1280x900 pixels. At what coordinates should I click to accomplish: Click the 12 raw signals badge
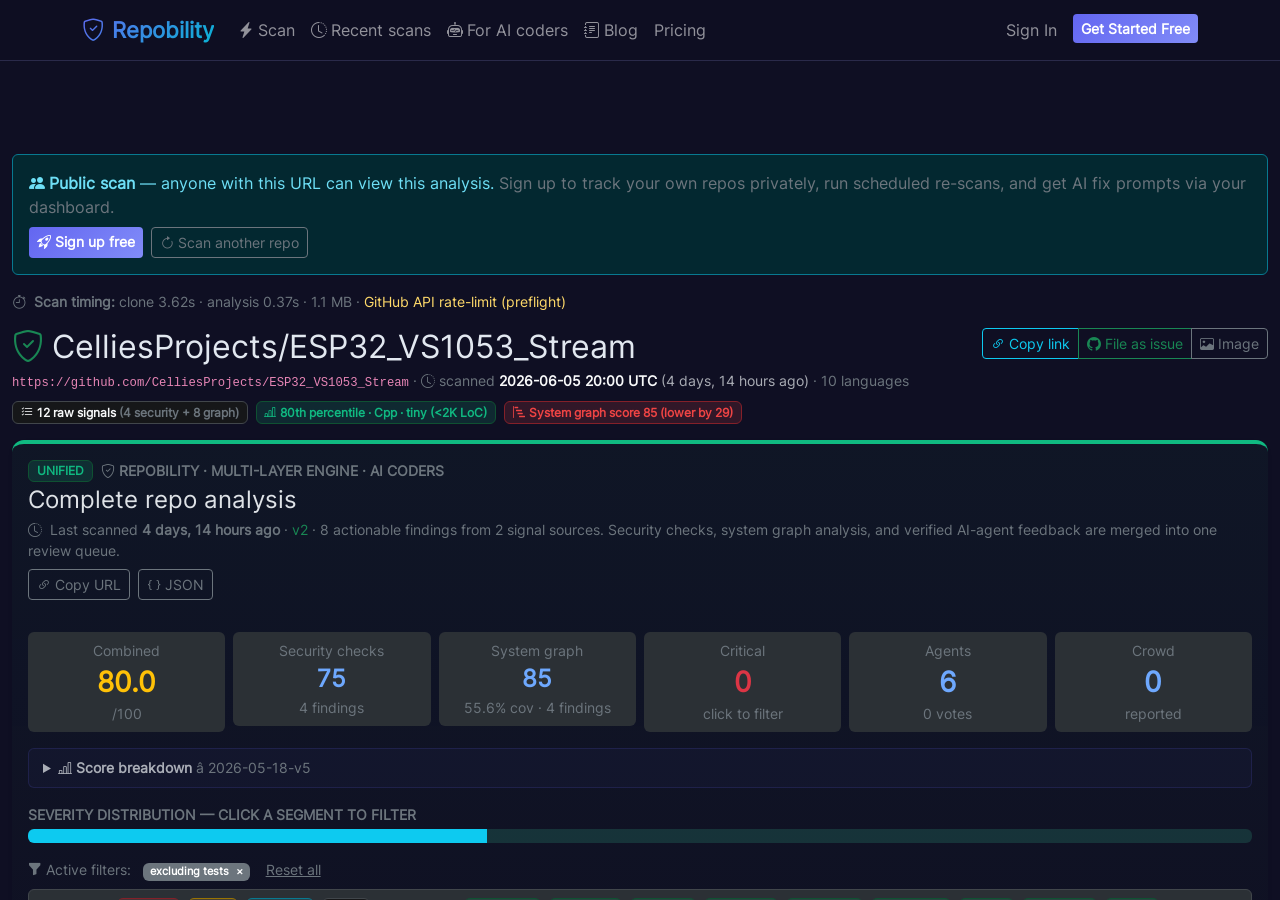coord(130,412)
